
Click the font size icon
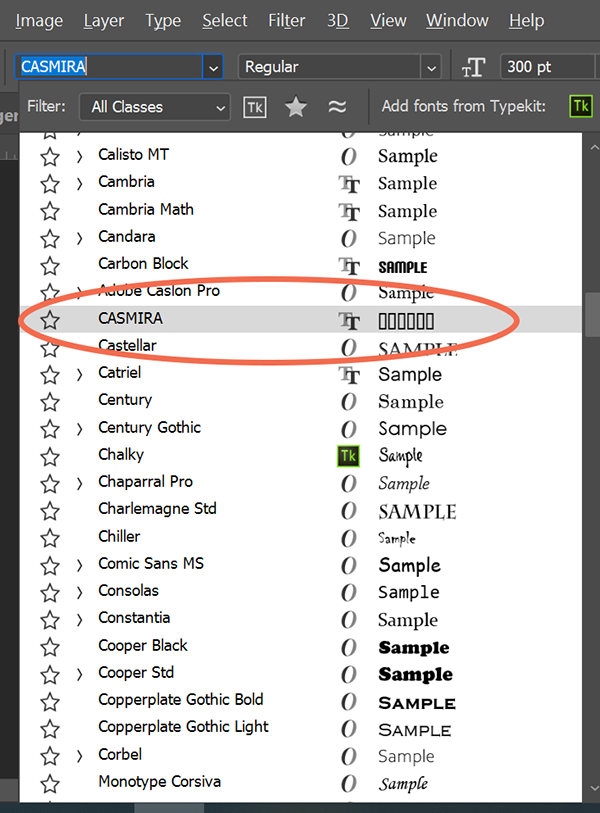473,67
